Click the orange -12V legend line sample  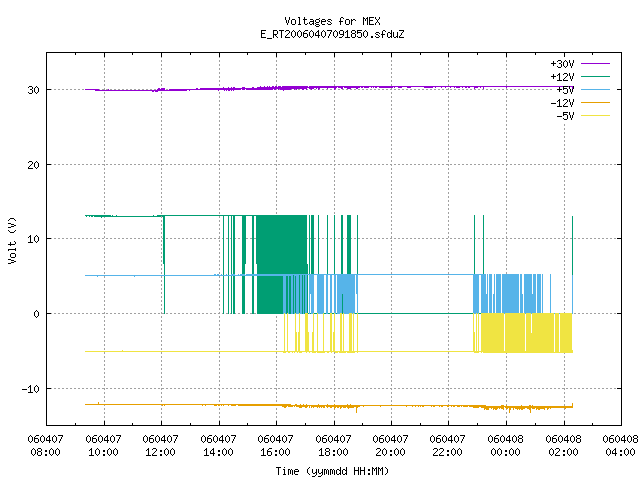(x=595, y=102)
